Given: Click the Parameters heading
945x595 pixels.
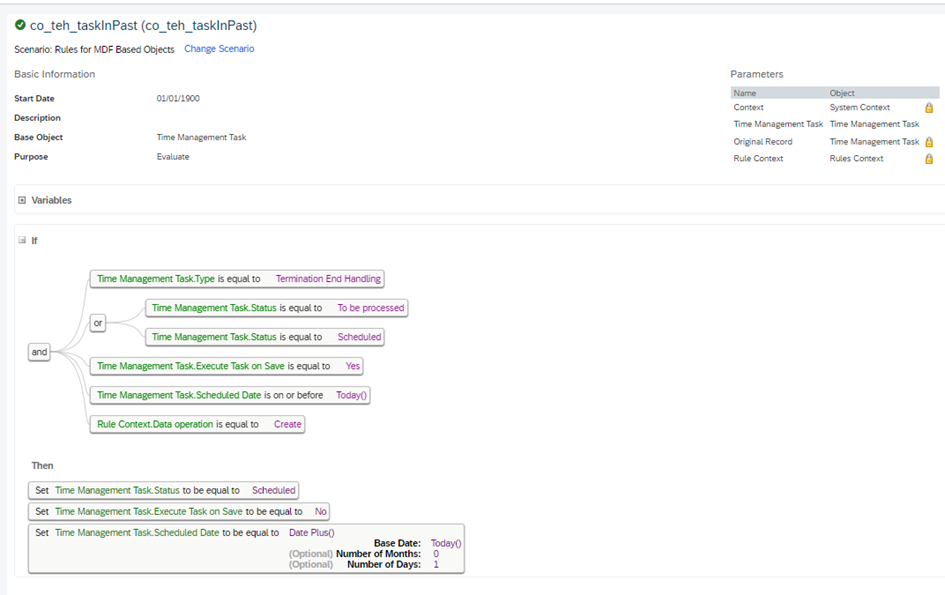Looking at the screenshot, I should click(757, 74).
